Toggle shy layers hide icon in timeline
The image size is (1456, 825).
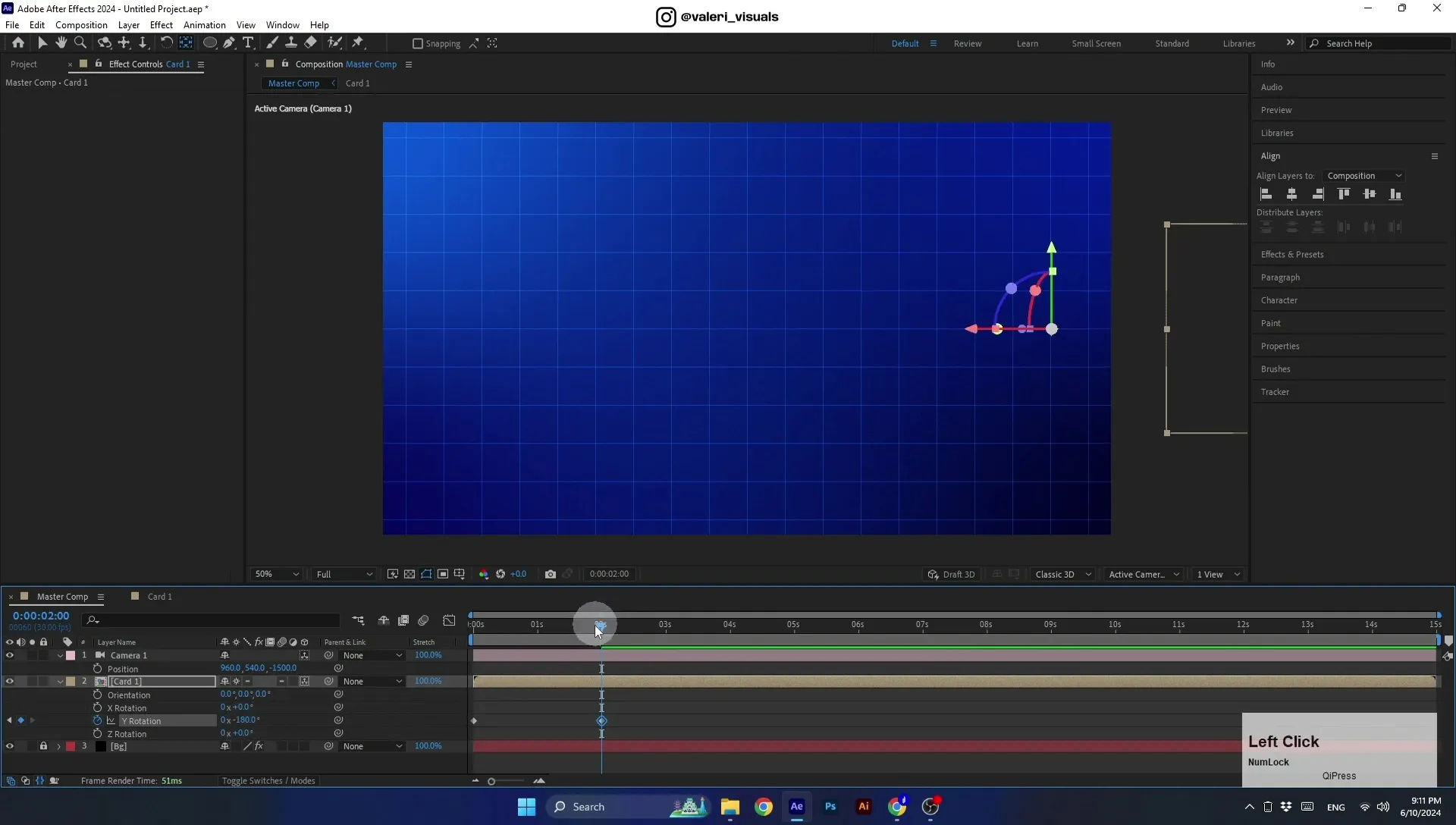(384, 620)
